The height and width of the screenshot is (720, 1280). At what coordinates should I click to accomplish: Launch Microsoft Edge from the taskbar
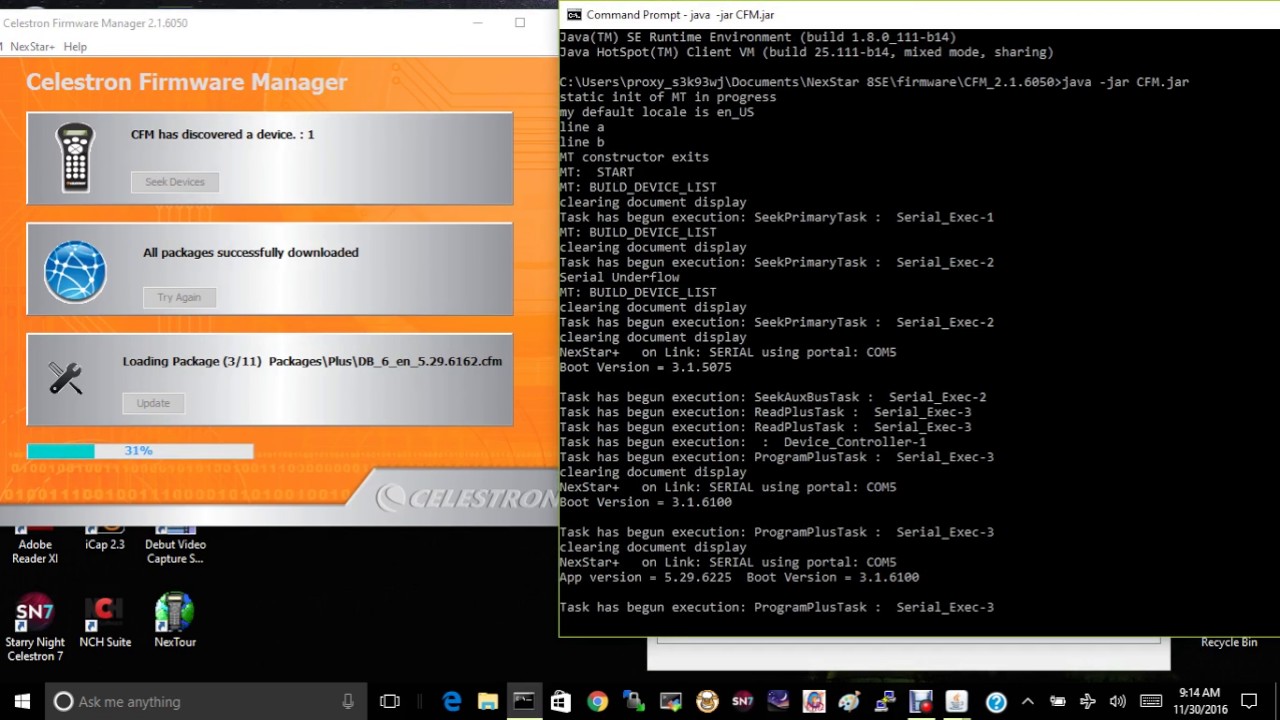tap(452, 701)
